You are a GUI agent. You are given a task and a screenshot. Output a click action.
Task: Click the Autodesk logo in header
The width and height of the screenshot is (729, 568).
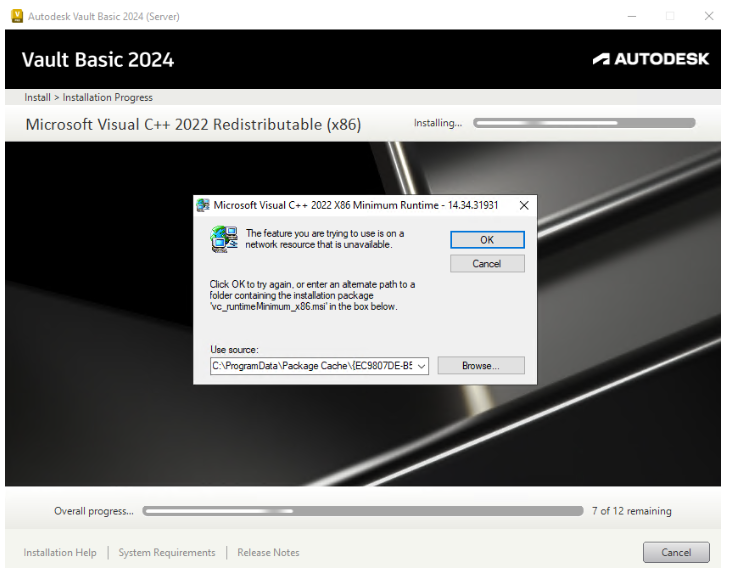point(651,59)
